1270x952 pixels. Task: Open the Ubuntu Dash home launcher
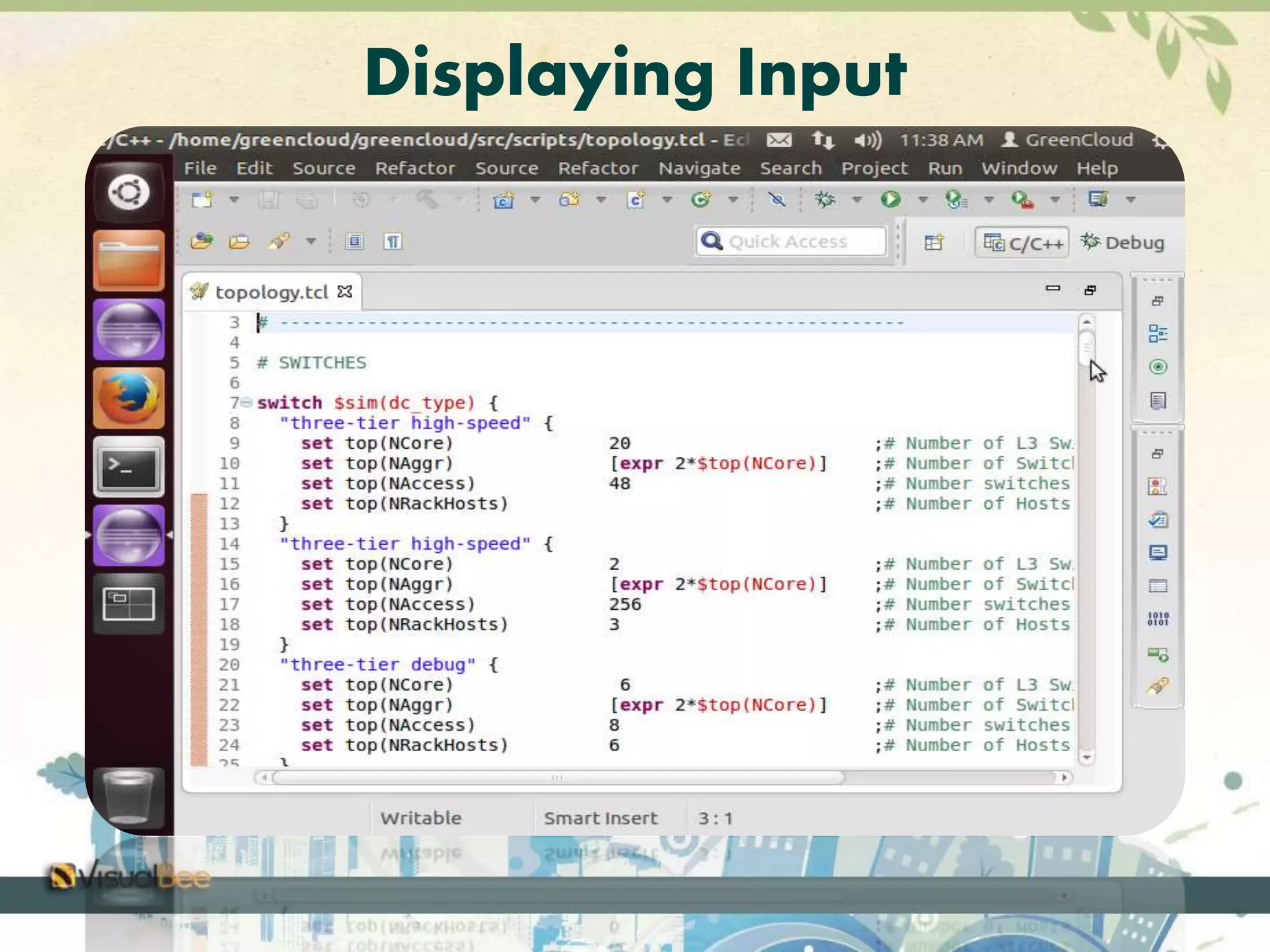click(129, 192)
